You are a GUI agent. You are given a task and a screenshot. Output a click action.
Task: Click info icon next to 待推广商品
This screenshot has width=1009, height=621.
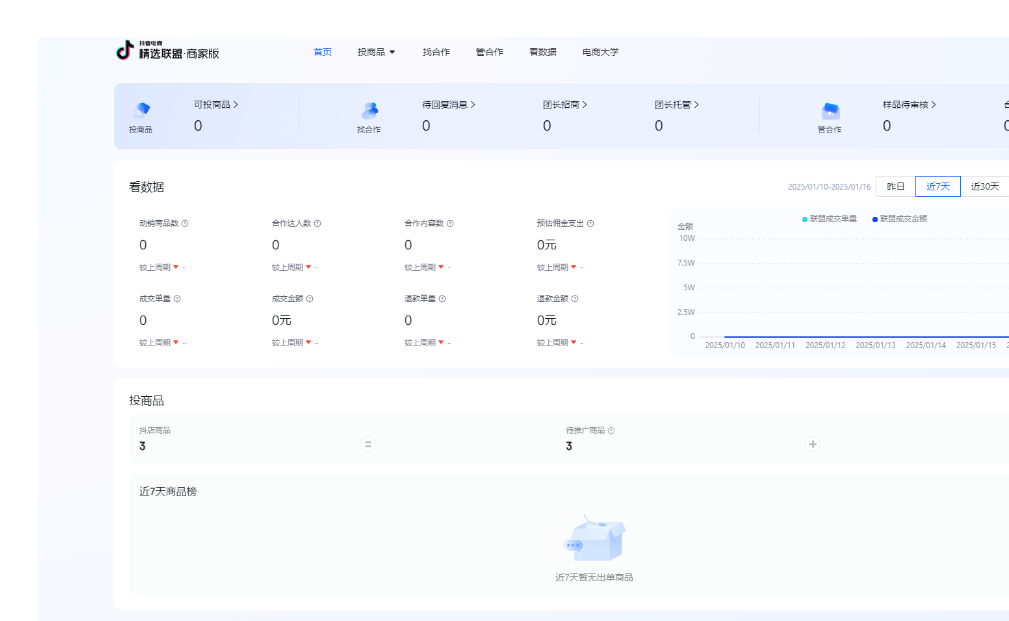pos(611,431)
